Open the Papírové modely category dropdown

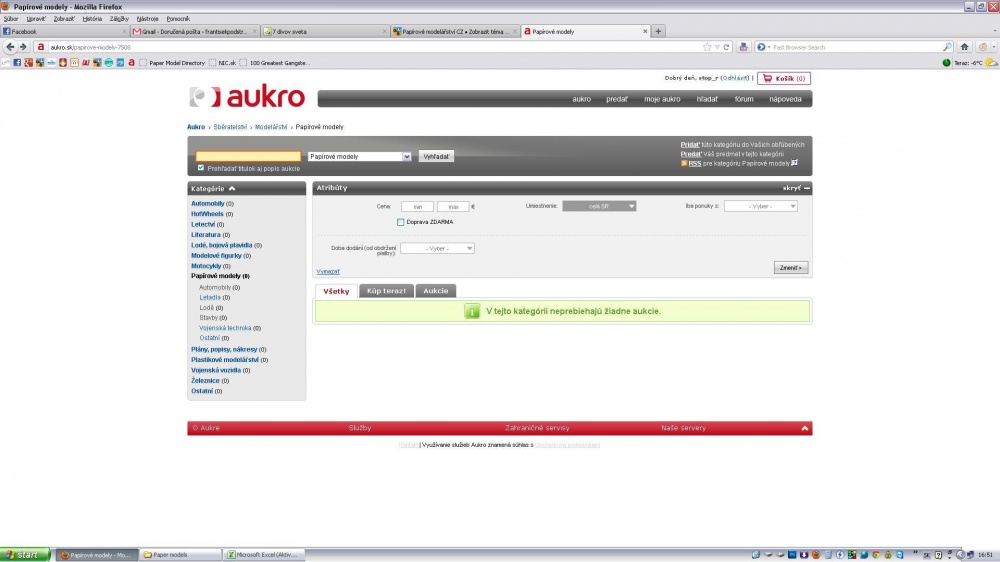tap(359, 156)
